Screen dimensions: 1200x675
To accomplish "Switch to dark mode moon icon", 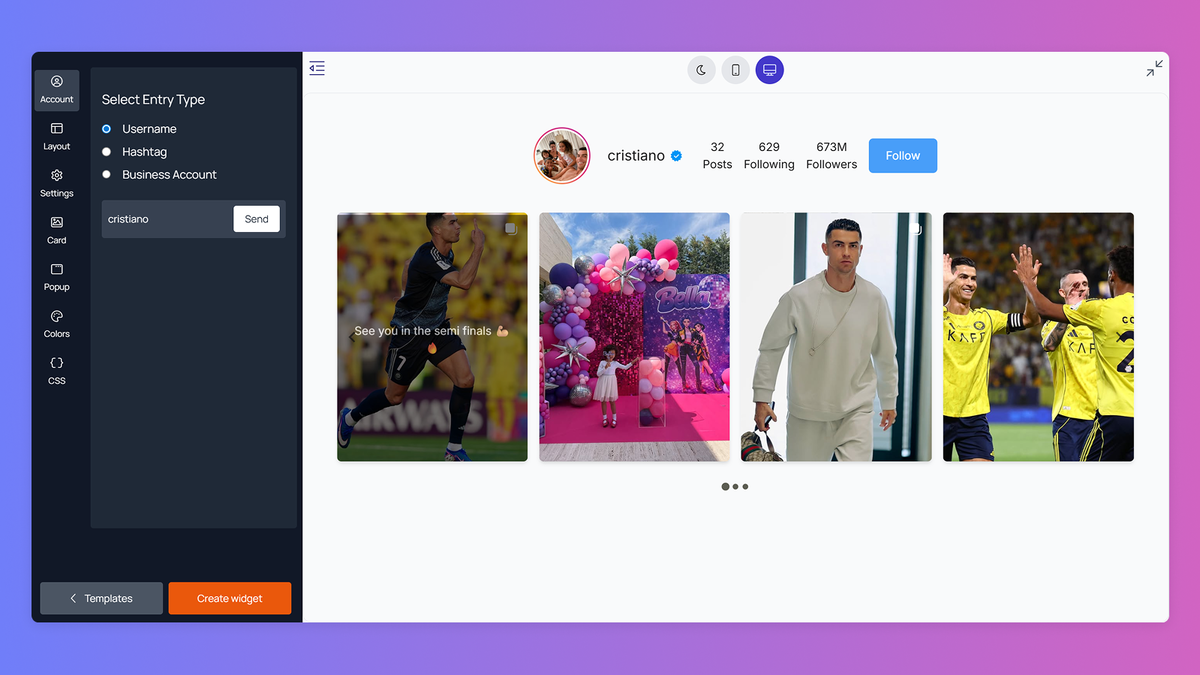I will point(702,70).
